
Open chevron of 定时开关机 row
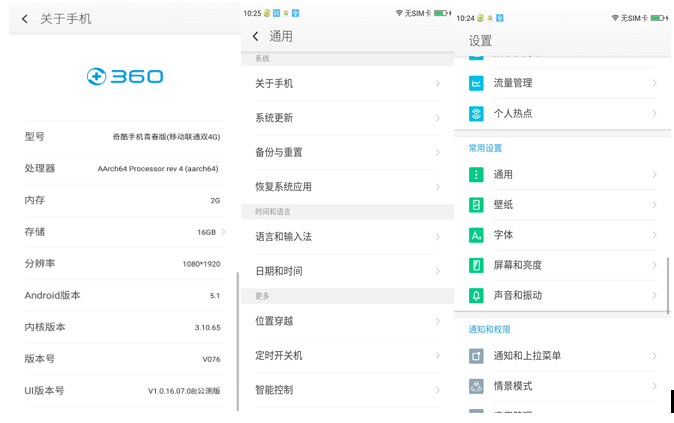click(x=438, y=356)
